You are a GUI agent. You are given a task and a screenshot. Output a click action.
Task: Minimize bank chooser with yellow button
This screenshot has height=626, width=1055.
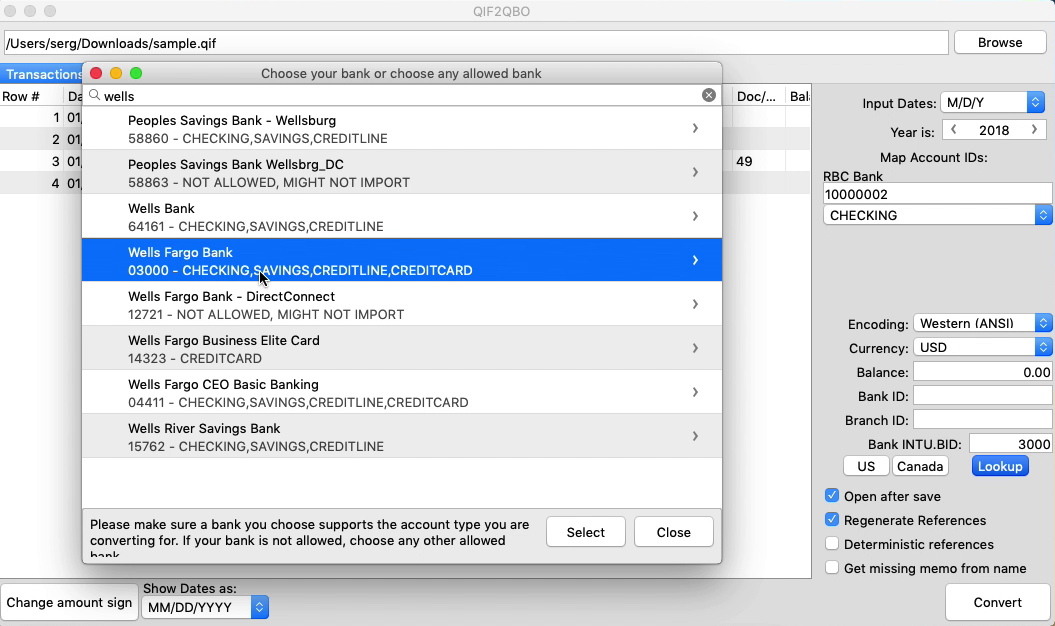click(x=116, y=73)
